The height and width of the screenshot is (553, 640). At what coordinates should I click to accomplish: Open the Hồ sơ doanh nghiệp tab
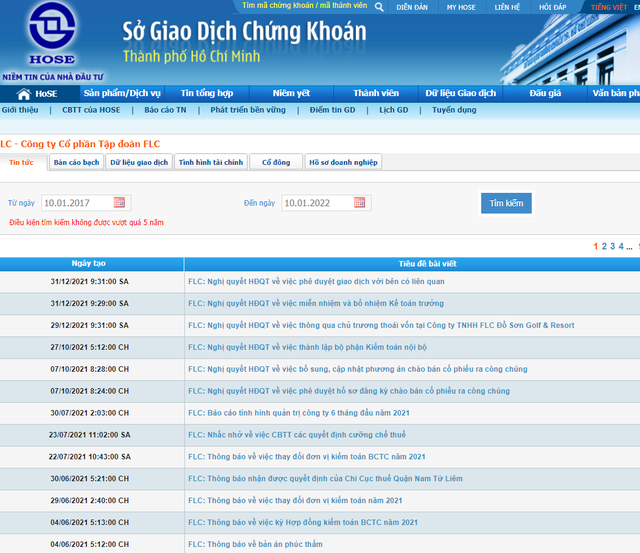point(343,162)
